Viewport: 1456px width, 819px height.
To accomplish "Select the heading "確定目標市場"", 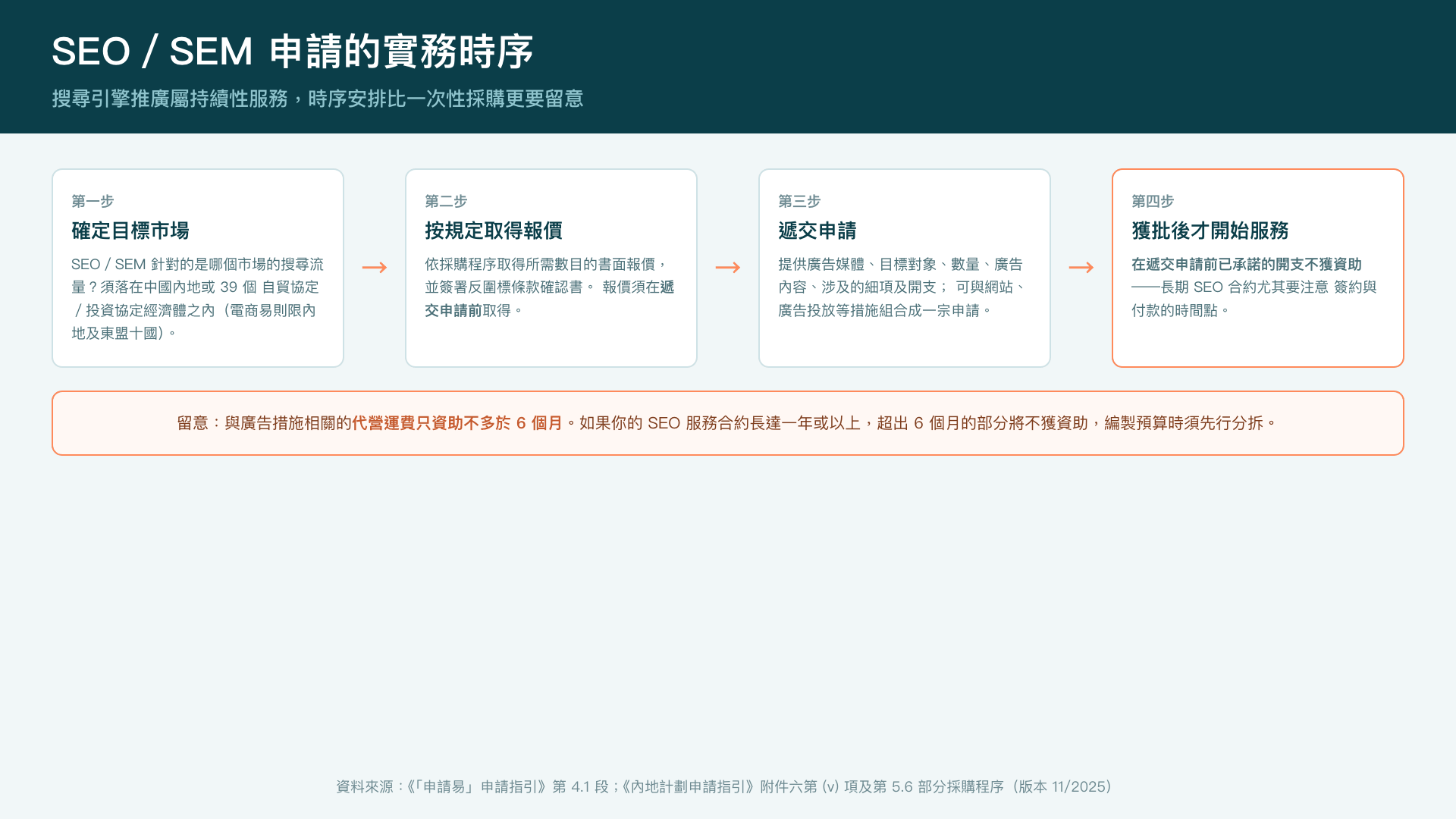I will click(x=130, y=231).
